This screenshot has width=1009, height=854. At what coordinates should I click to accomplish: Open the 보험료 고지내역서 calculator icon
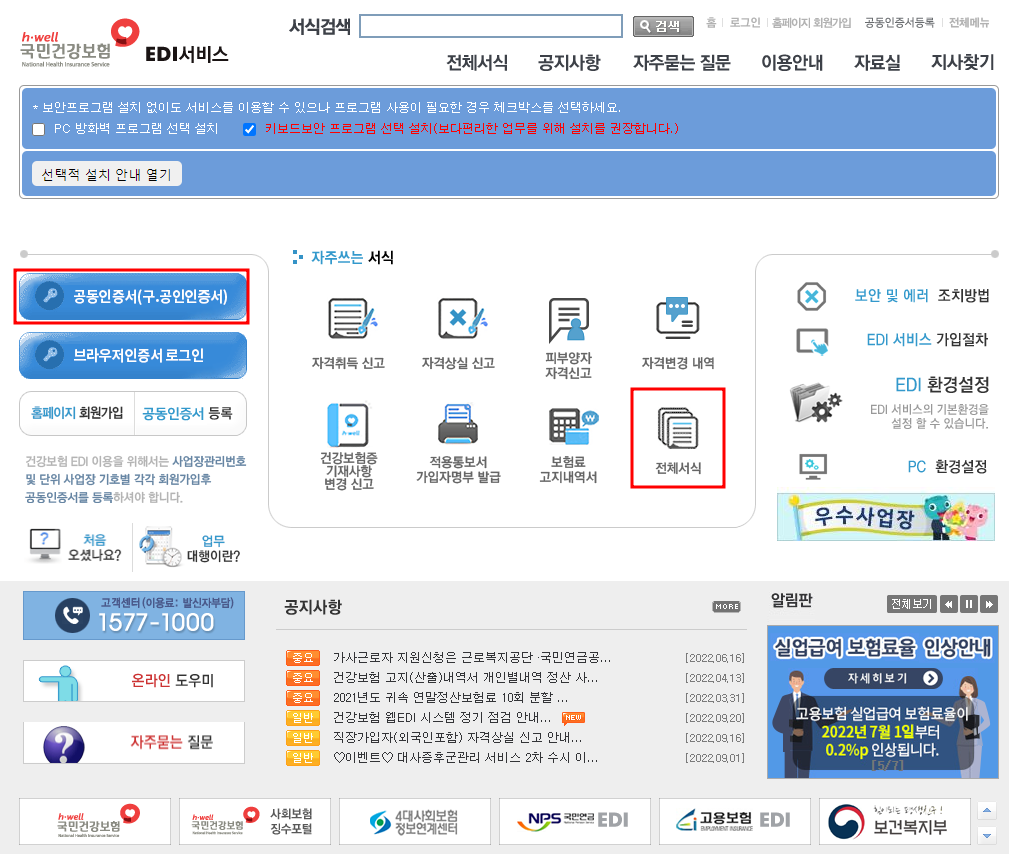[x=573, y=427]
